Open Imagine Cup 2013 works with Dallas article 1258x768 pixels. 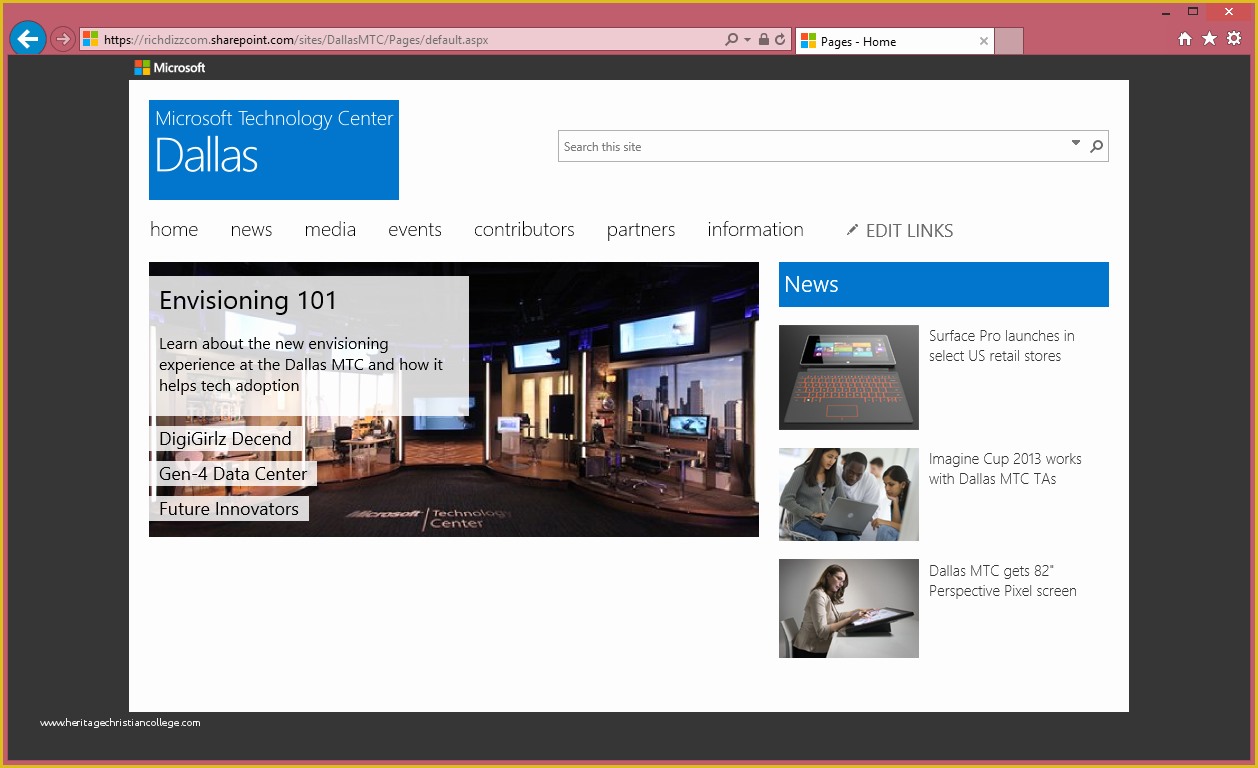pyautogui.click(x=1005, y=469)
